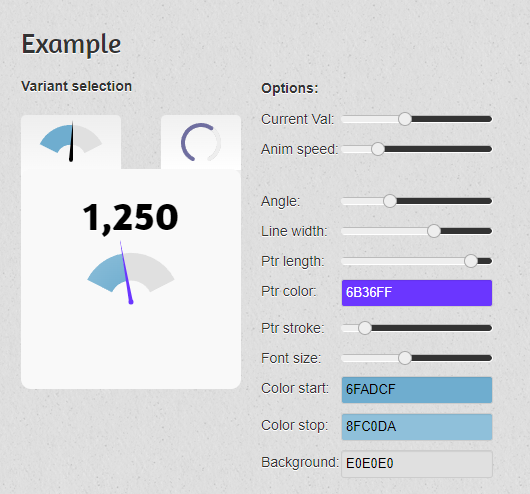Select the gauge variant with needle pointer
The height and width of the screenshot is (494, 530).
coord(71,142)
